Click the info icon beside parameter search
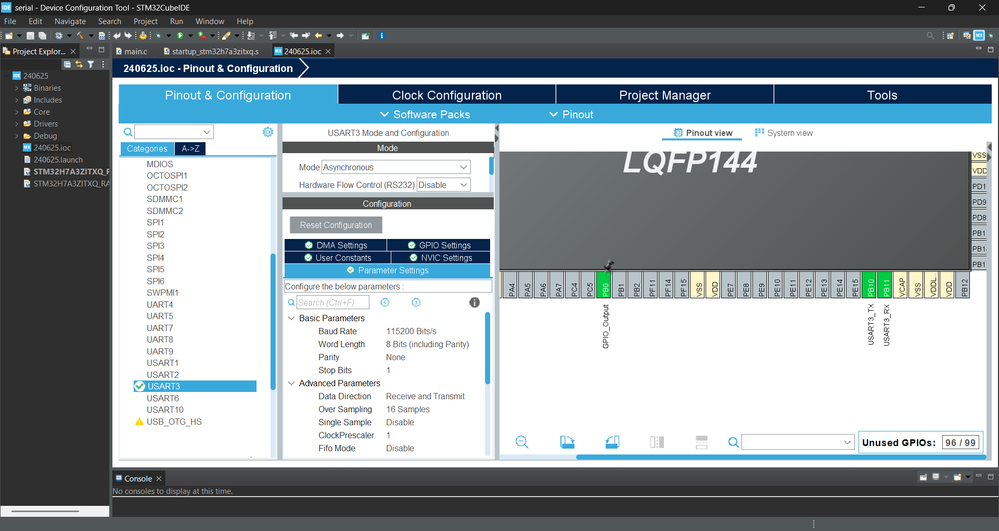 pyautogui.click(x=475, y=302)
